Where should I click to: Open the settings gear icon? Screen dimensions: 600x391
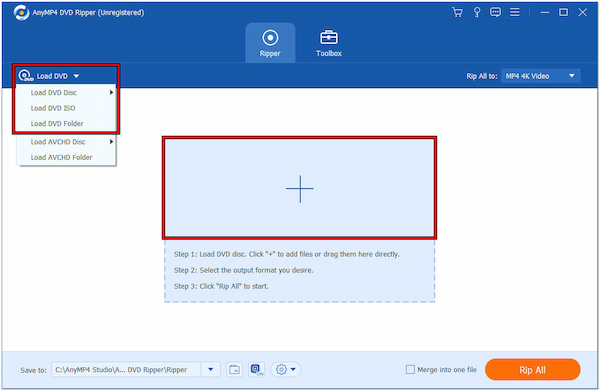pyautogui.click(x=285, y=370)
